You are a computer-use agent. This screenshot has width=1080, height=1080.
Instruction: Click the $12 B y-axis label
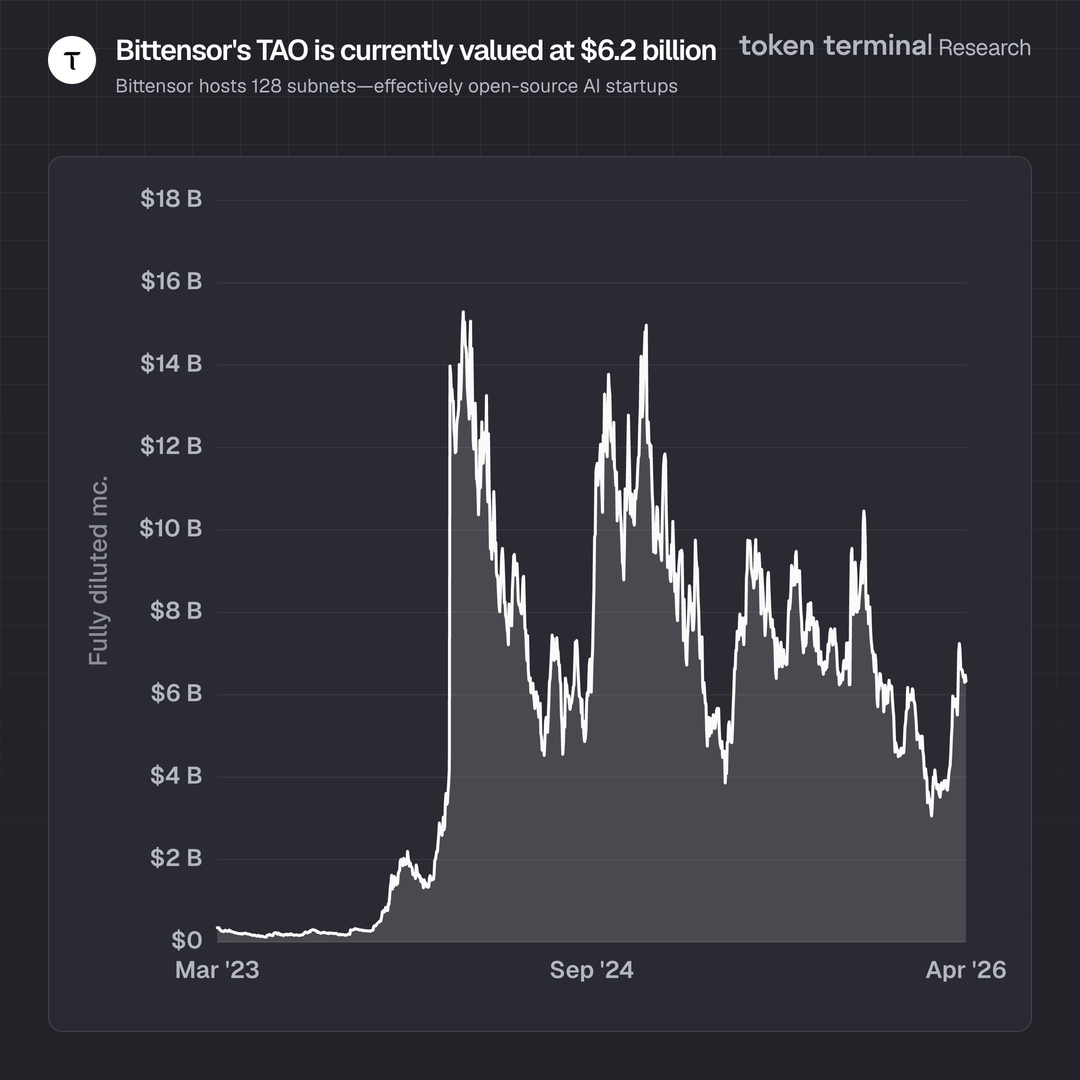(171, 446)
